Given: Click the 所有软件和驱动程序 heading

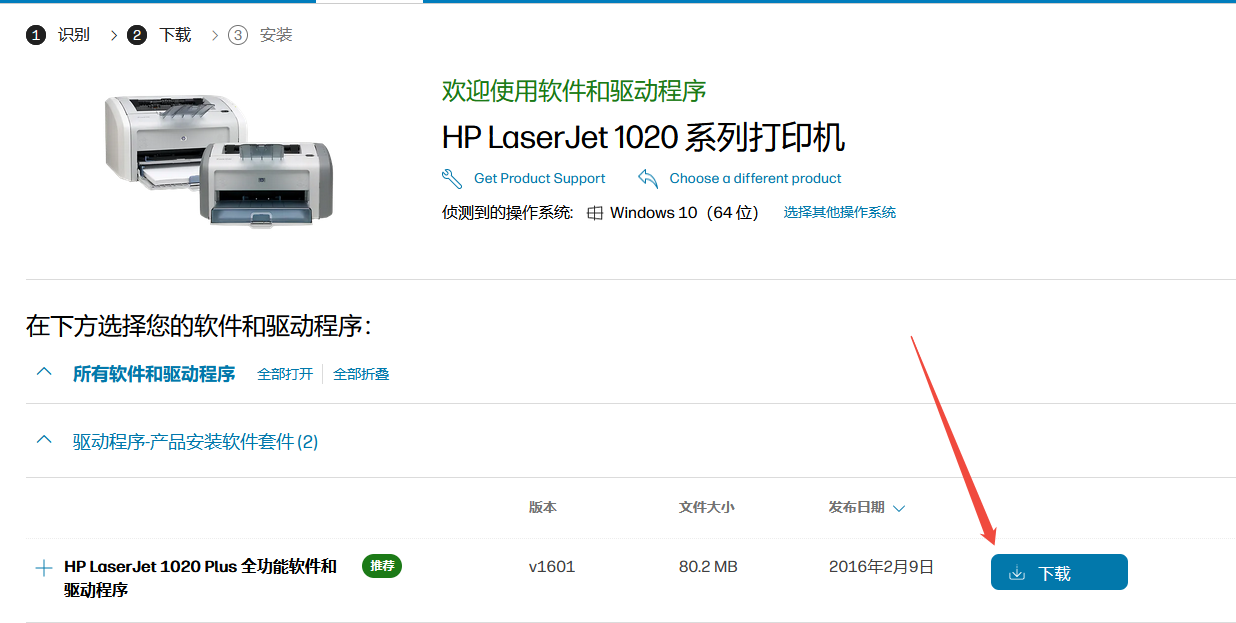Looking at the screenshot, I should 154,374.
